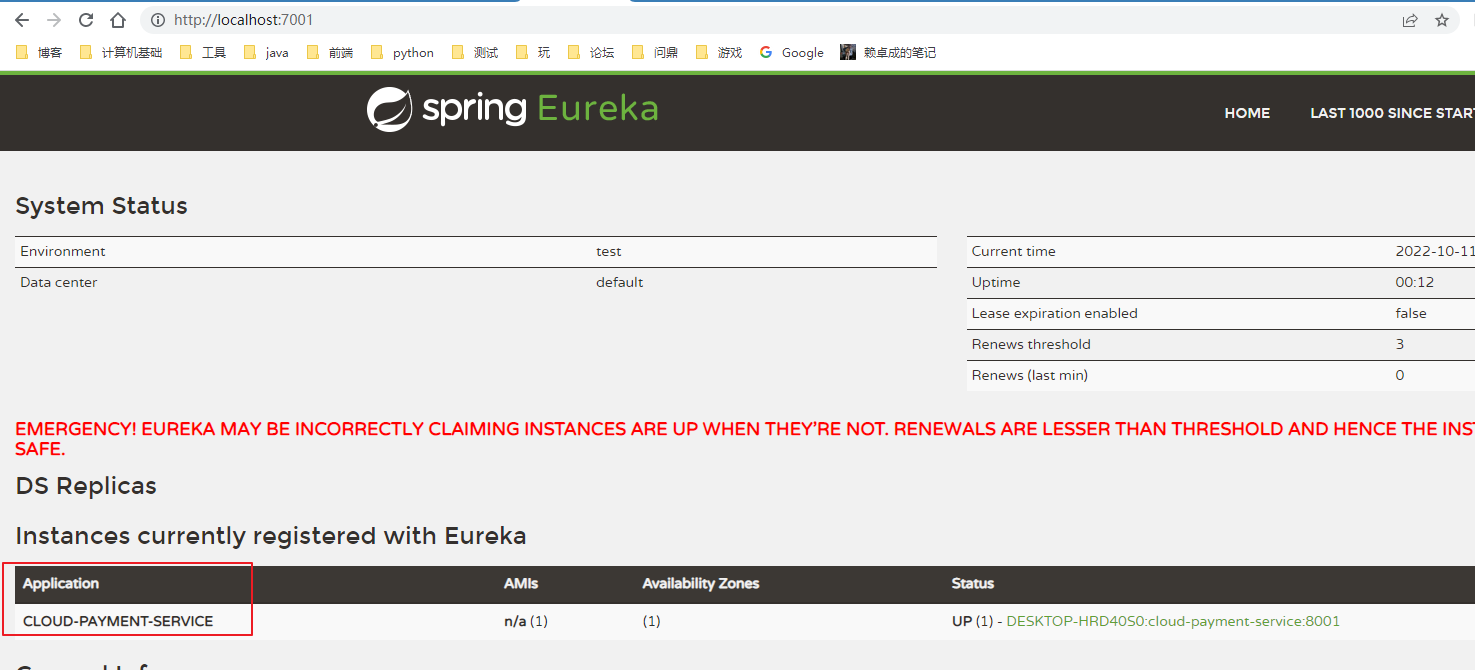Click the browser back arrow
Image resolution: width=1475 pixels, height=670 pixels.
(22, 20)
